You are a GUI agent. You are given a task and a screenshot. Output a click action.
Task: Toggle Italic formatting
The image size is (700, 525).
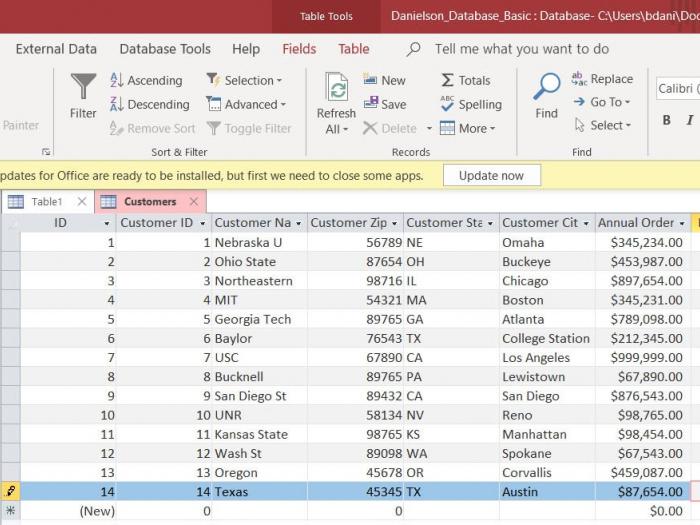click(689, 120)
